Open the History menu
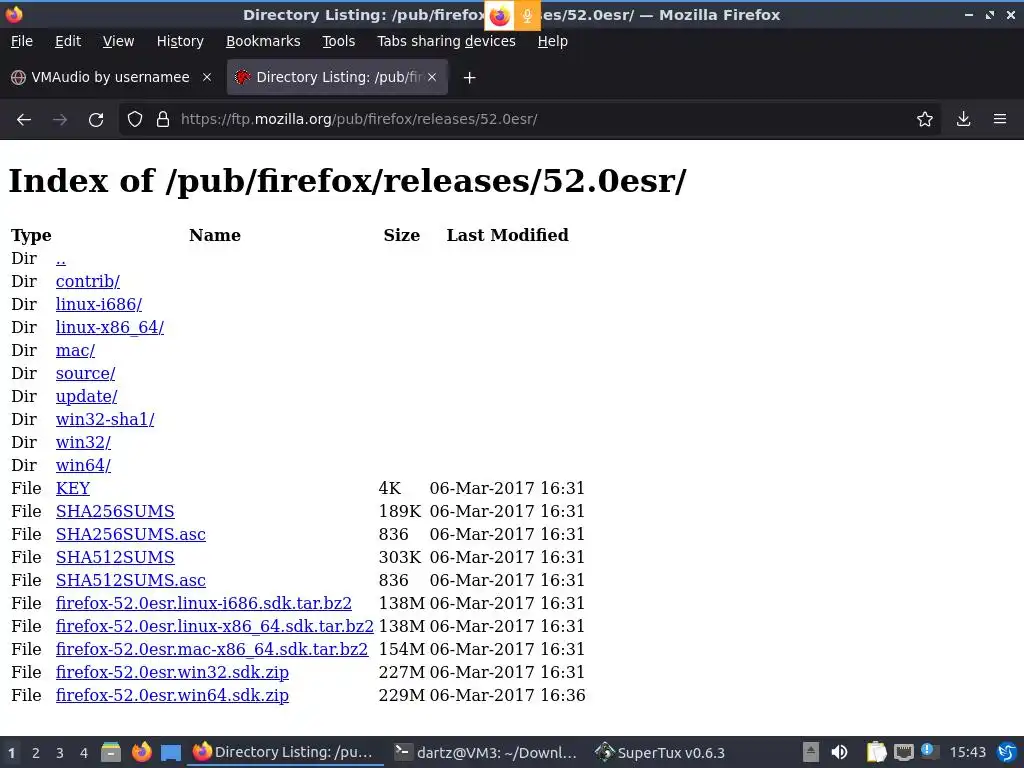The height and width of the screenshot is (768, 1024). pos(180,41)
